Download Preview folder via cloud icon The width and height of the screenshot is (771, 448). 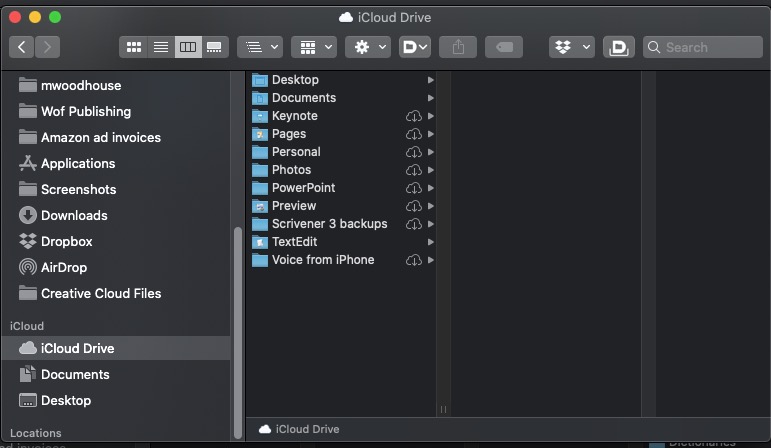point(414,206)
